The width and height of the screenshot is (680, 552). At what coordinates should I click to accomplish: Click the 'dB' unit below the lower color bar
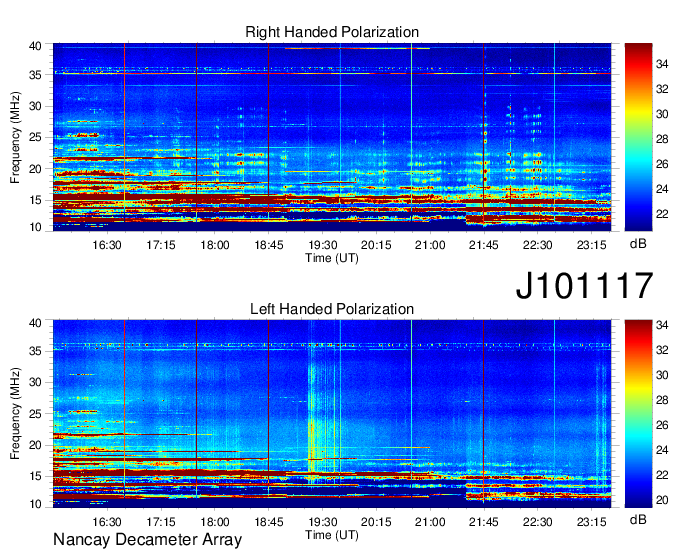tap(638, 519)
